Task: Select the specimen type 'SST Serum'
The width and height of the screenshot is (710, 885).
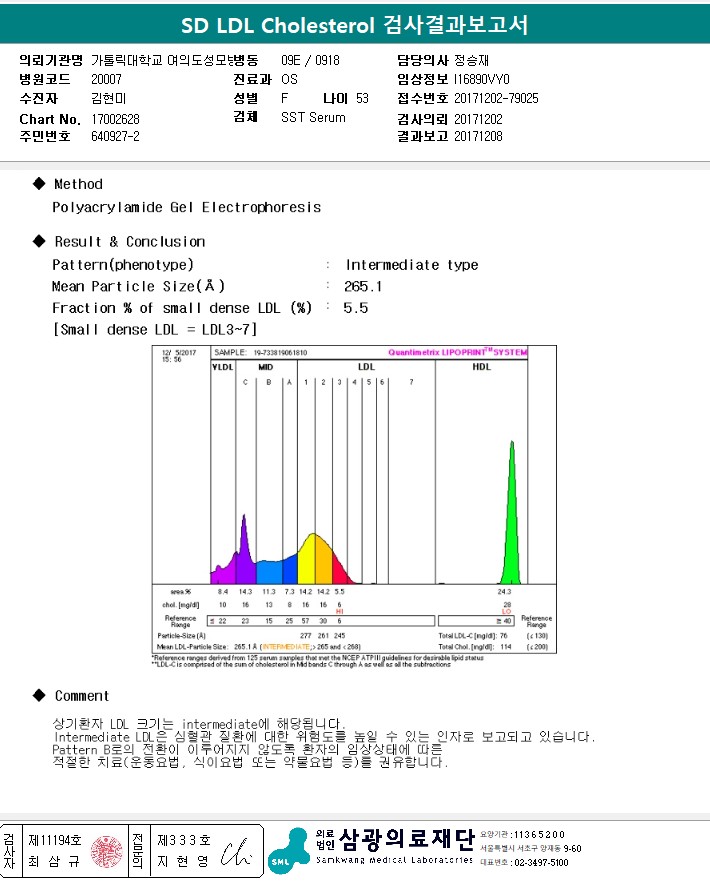Action: point(313,117)
